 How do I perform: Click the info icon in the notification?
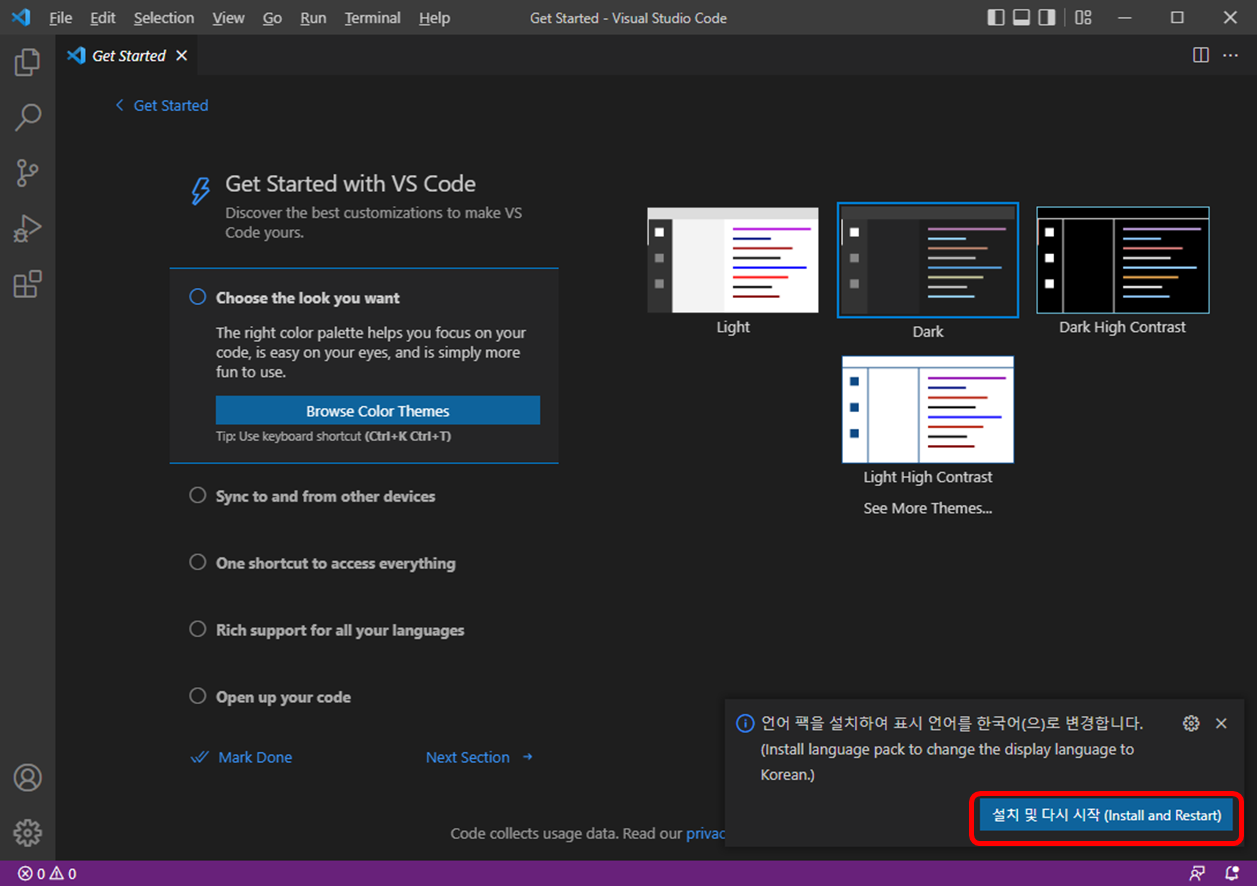click(x=745, y=723)
